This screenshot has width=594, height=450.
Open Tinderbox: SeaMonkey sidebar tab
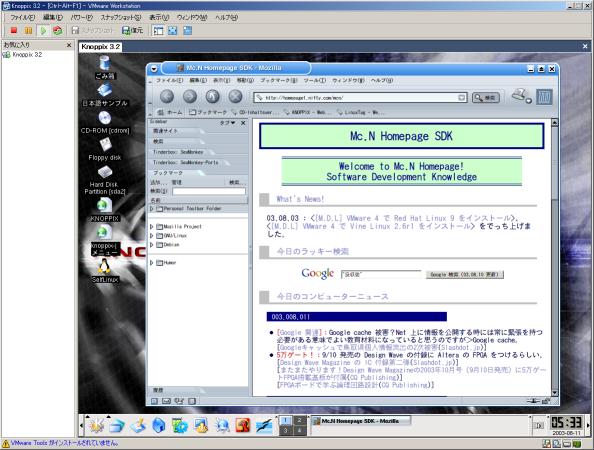coord(178,152)
